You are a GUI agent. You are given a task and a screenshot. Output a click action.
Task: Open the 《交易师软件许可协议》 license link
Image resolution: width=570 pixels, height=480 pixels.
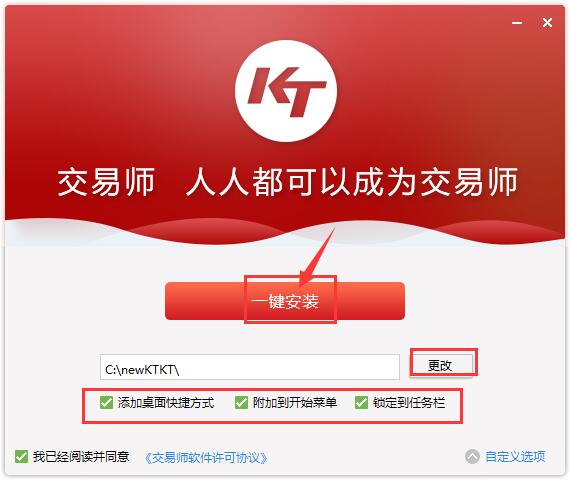(x=206, y=457)
